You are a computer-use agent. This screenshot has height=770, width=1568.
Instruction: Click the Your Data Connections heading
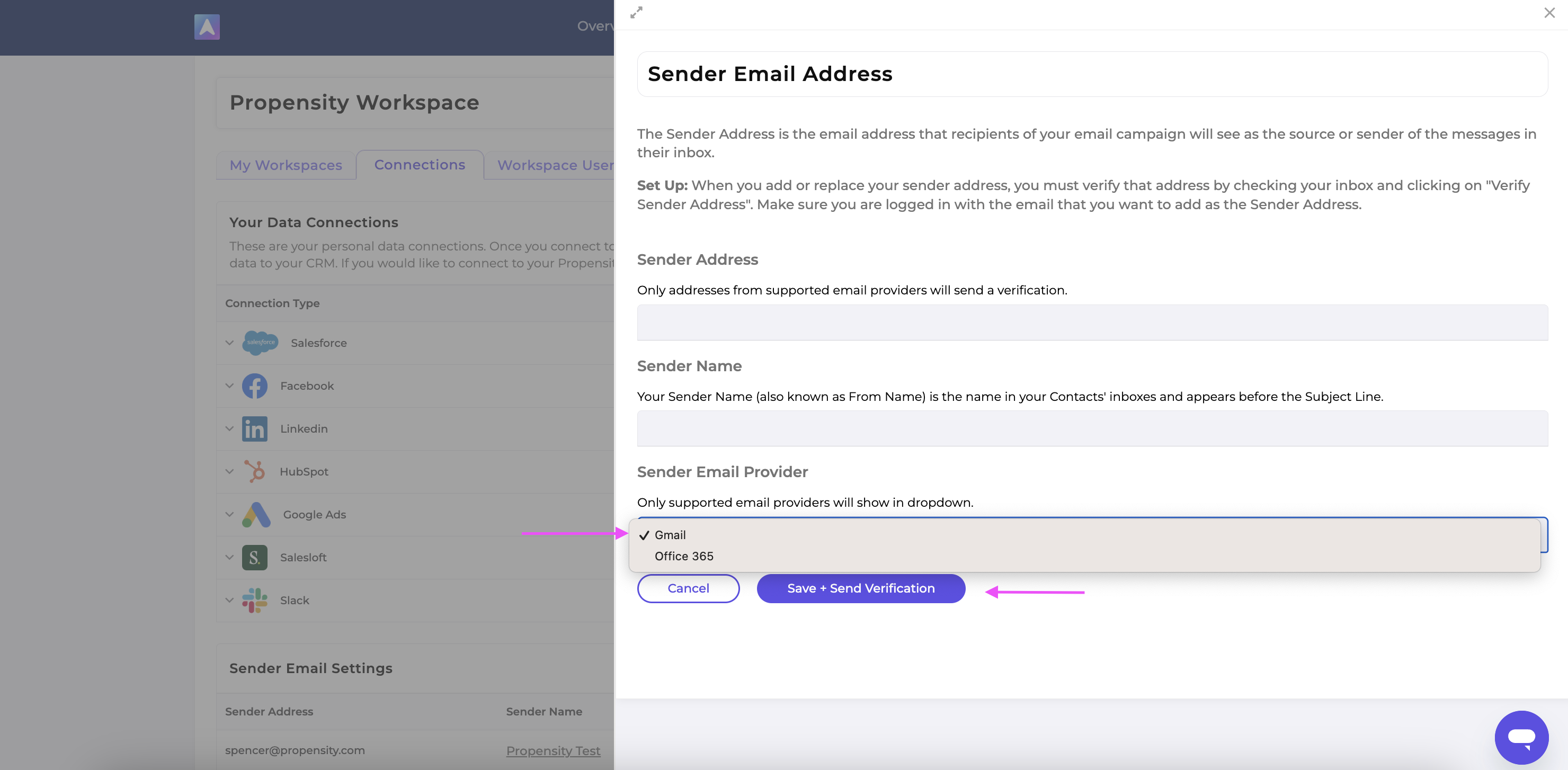[314, 222]
